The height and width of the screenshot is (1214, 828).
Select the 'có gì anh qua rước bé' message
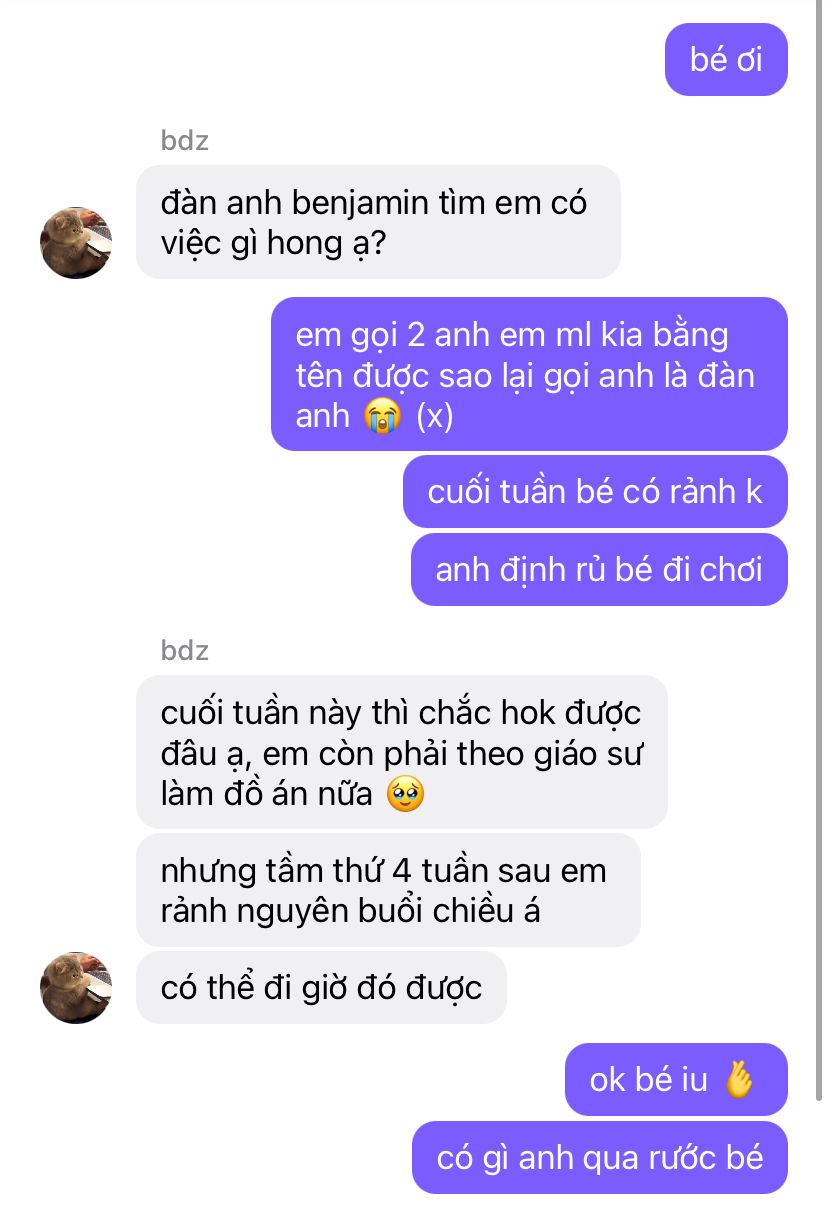(600, 1158)
